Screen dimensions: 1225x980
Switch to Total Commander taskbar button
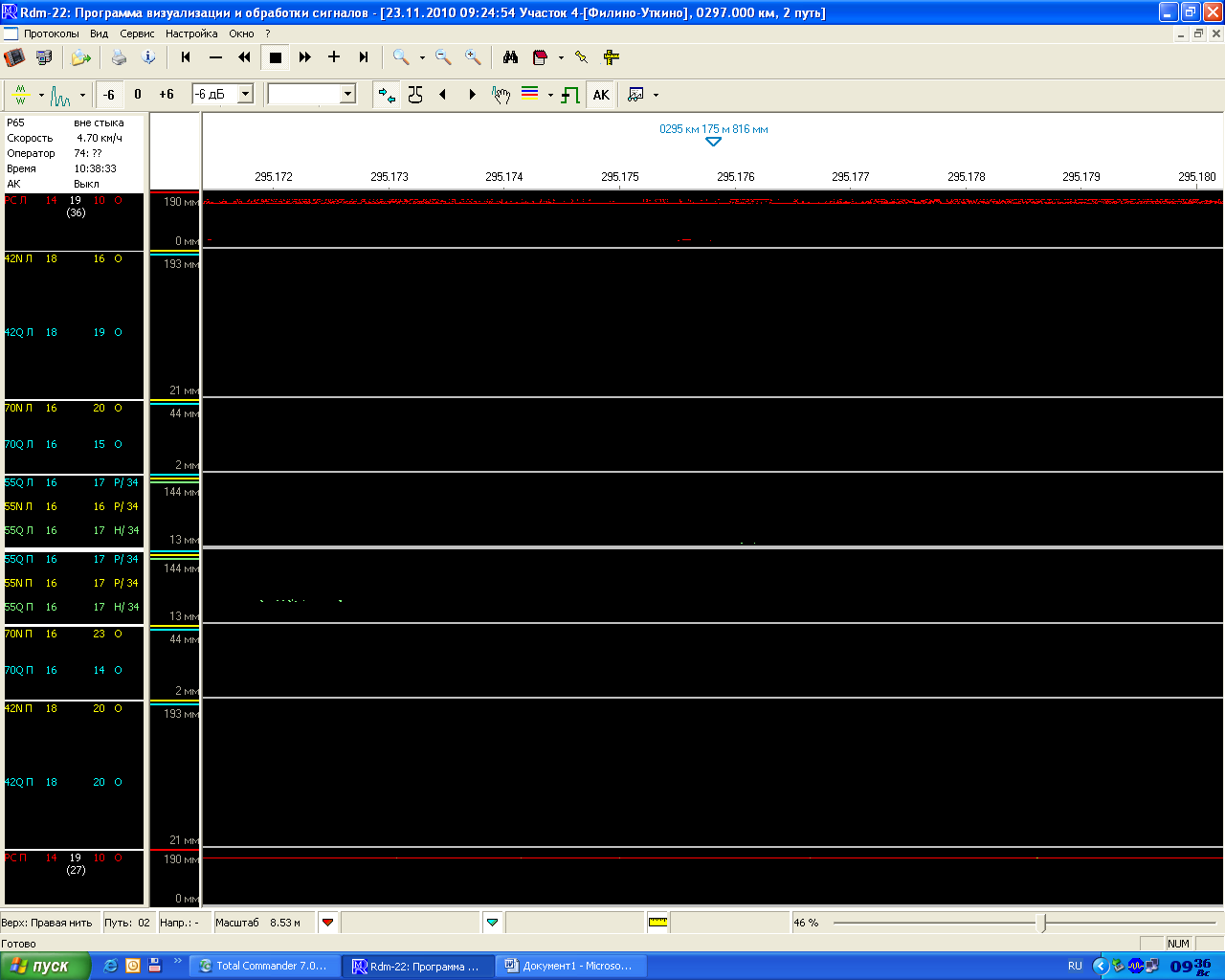coord(266,966)
